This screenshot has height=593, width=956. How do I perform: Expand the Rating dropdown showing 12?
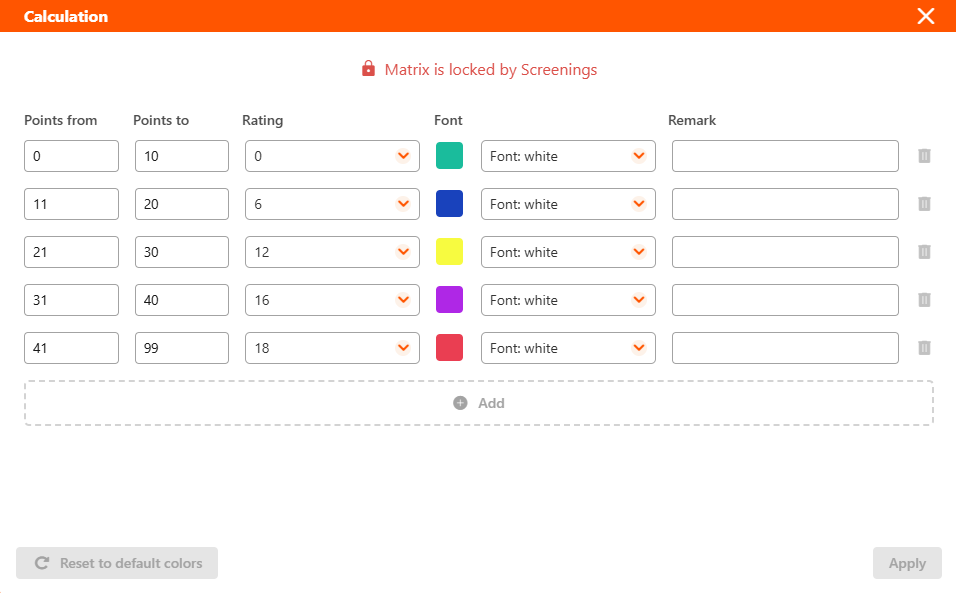[x=332, y=252]
